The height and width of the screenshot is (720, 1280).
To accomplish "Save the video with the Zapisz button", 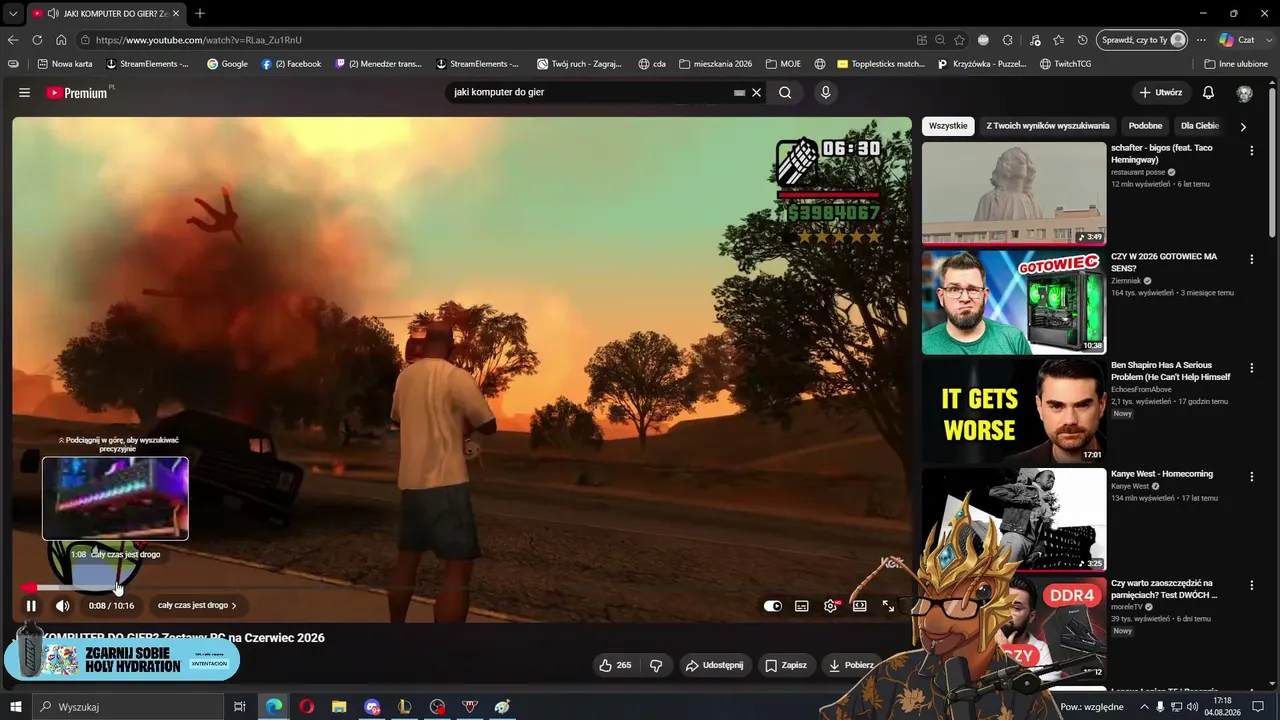I will pyautogui.click(x=786, y=665).
